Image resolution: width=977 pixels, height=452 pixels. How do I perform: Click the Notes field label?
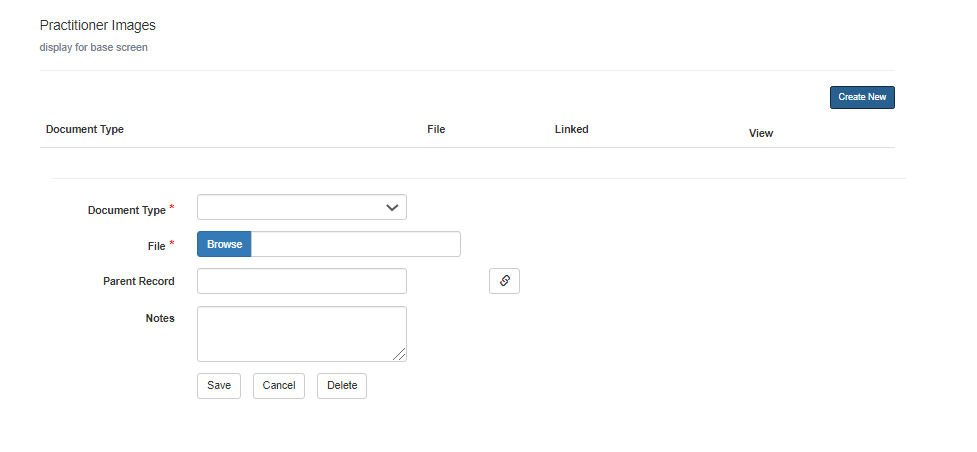tap(160, 318)
